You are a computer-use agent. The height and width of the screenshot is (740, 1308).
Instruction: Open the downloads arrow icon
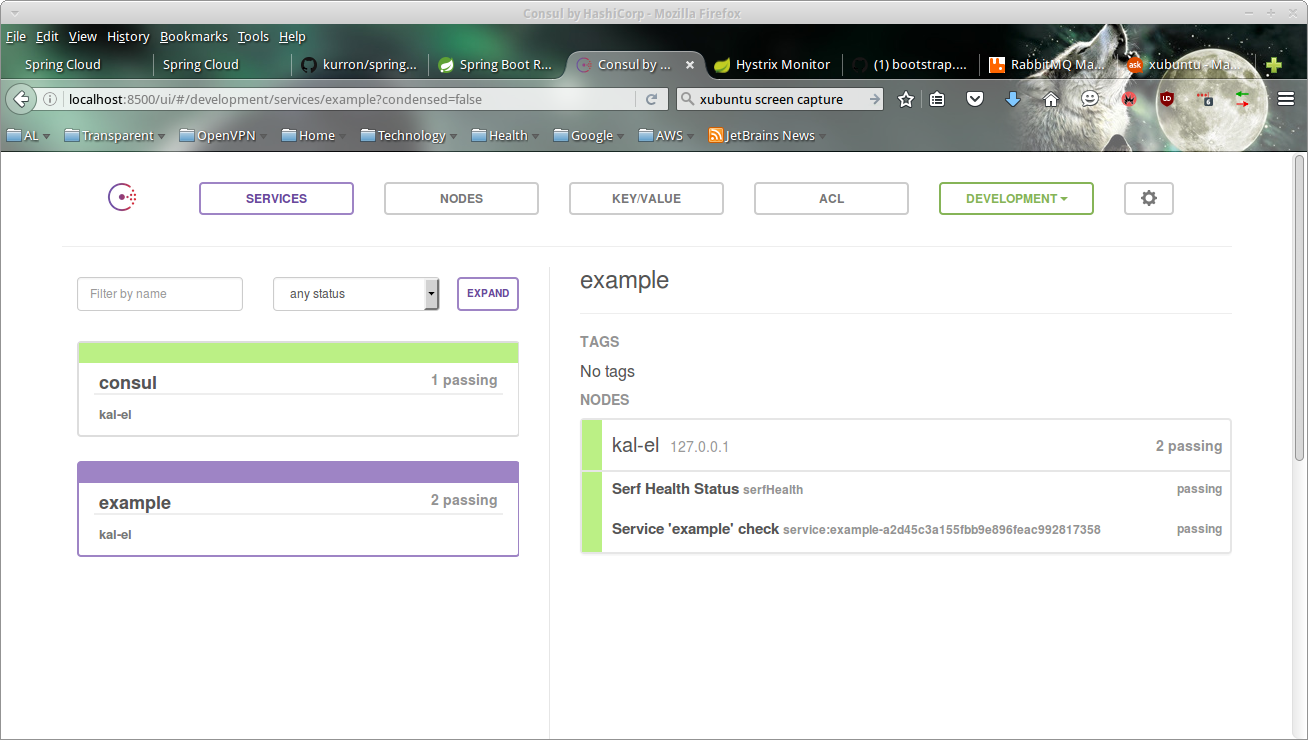click(x=1012, y=99)
